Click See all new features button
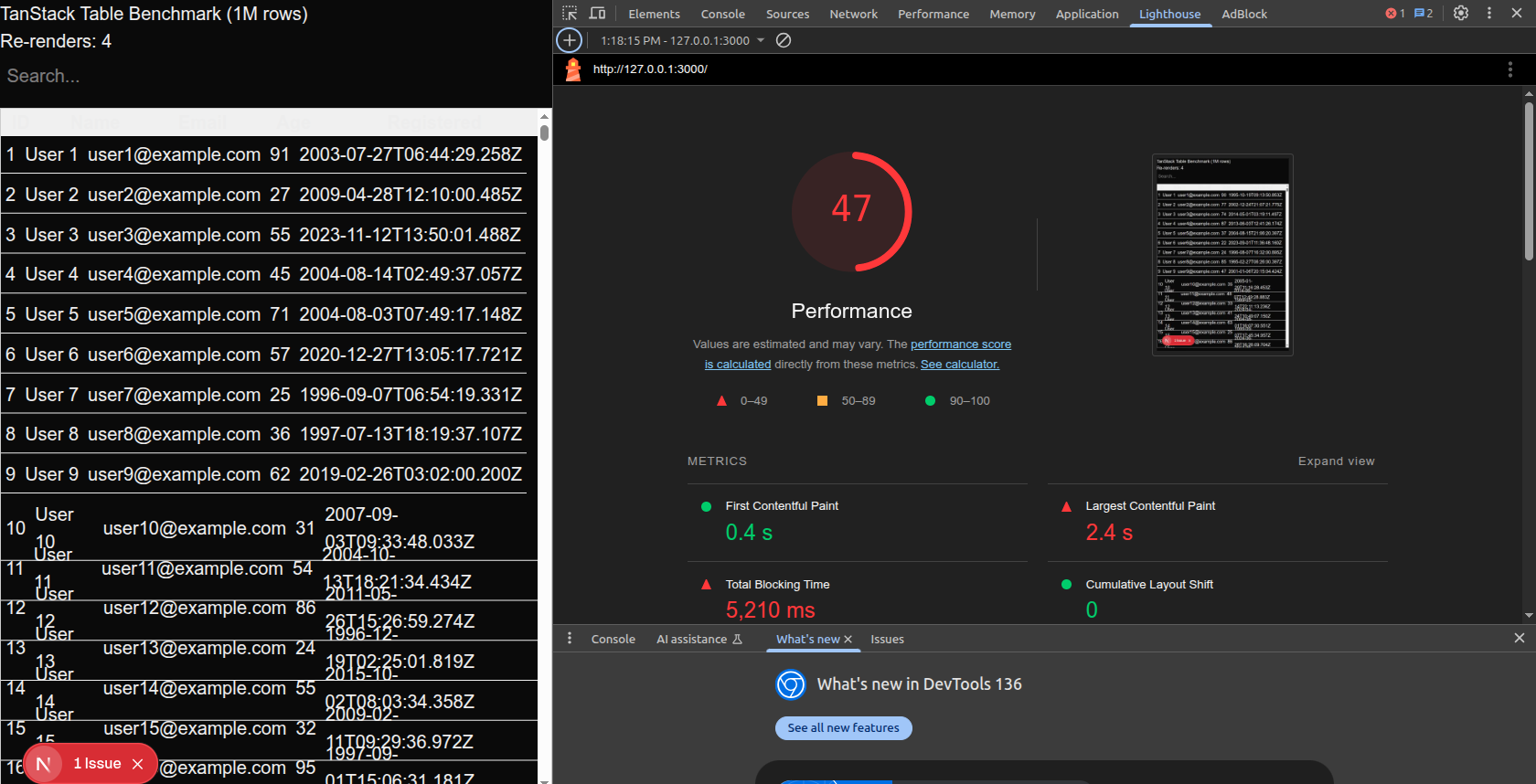 coord(843,728)
